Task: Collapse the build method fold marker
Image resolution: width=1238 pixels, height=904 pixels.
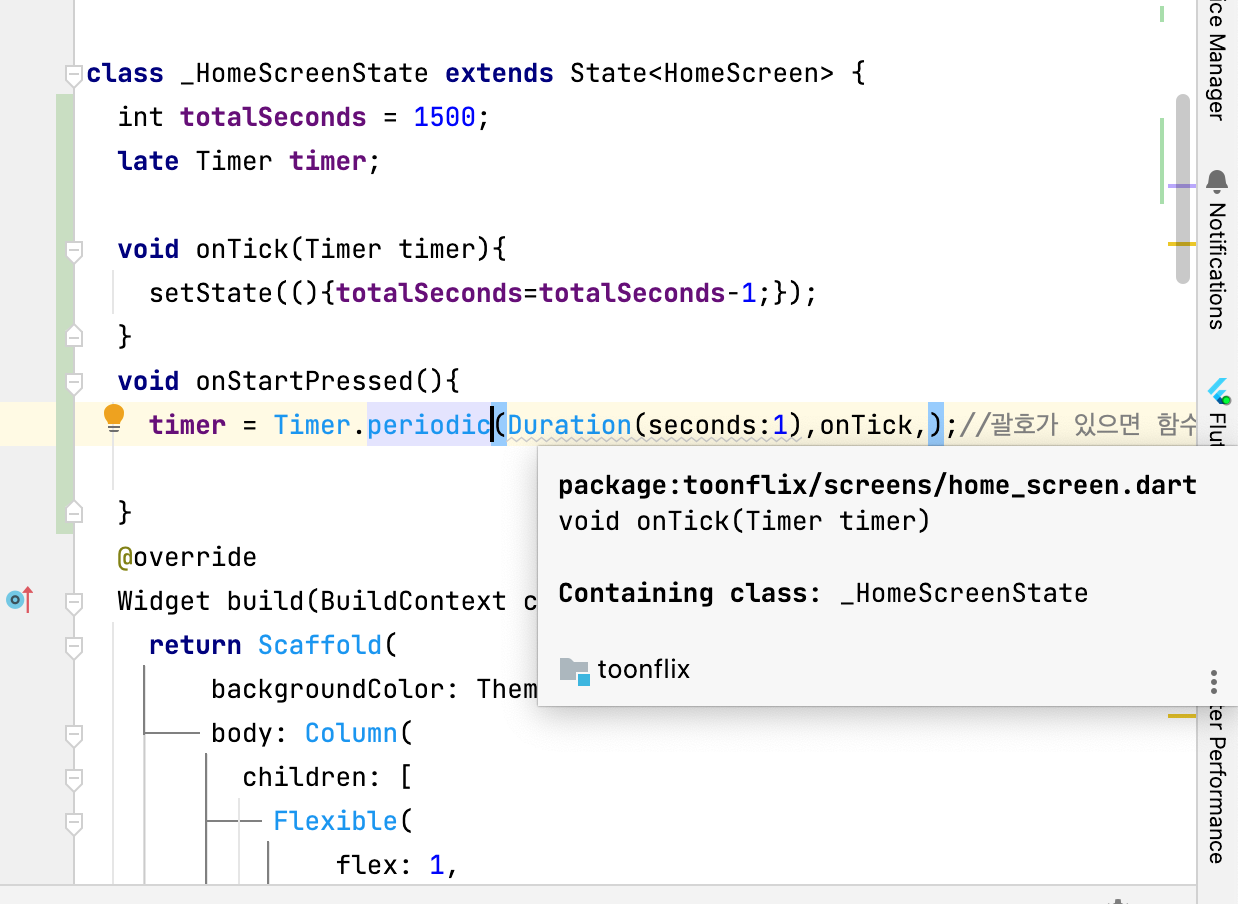Action: [x=72, y=601]
